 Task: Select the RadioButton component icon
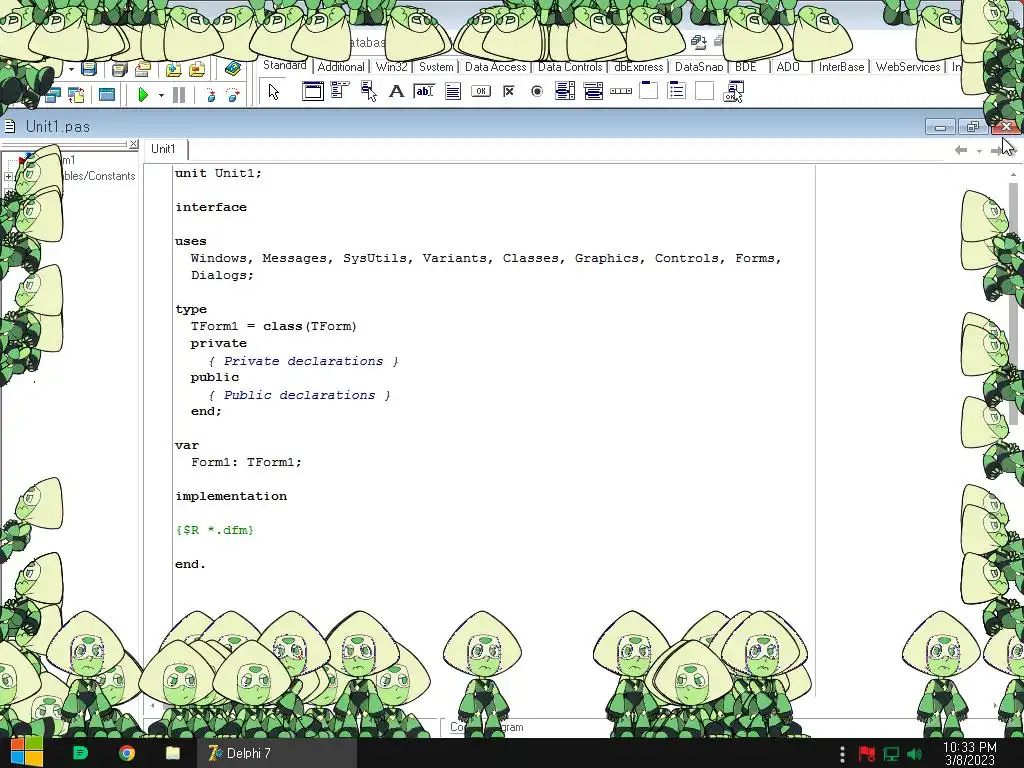point(537,91)
